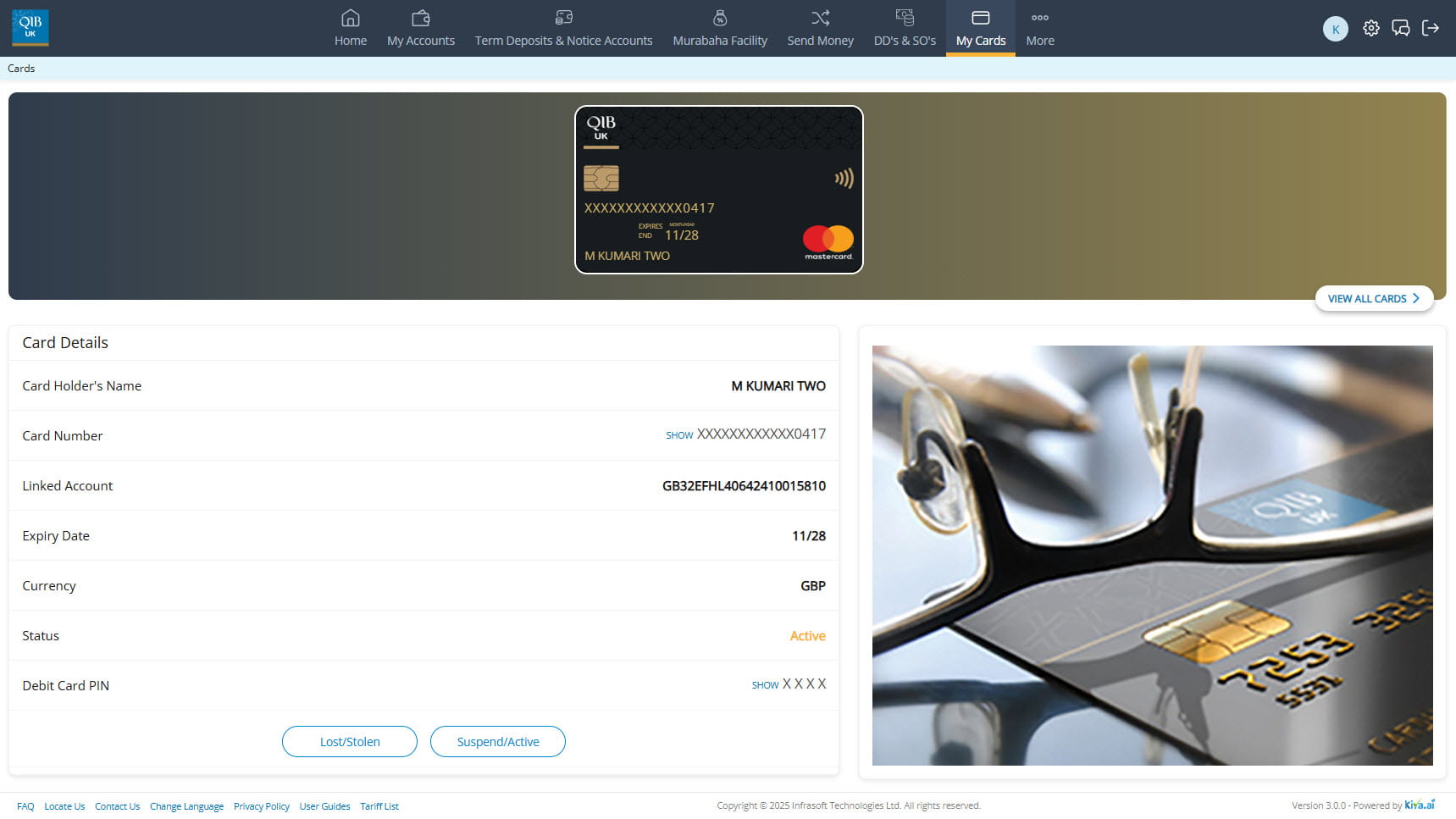Toggle card Suspend/Active state
Image resolution: width=1456 pixels, height=819 pixels.
coord(498,742)
